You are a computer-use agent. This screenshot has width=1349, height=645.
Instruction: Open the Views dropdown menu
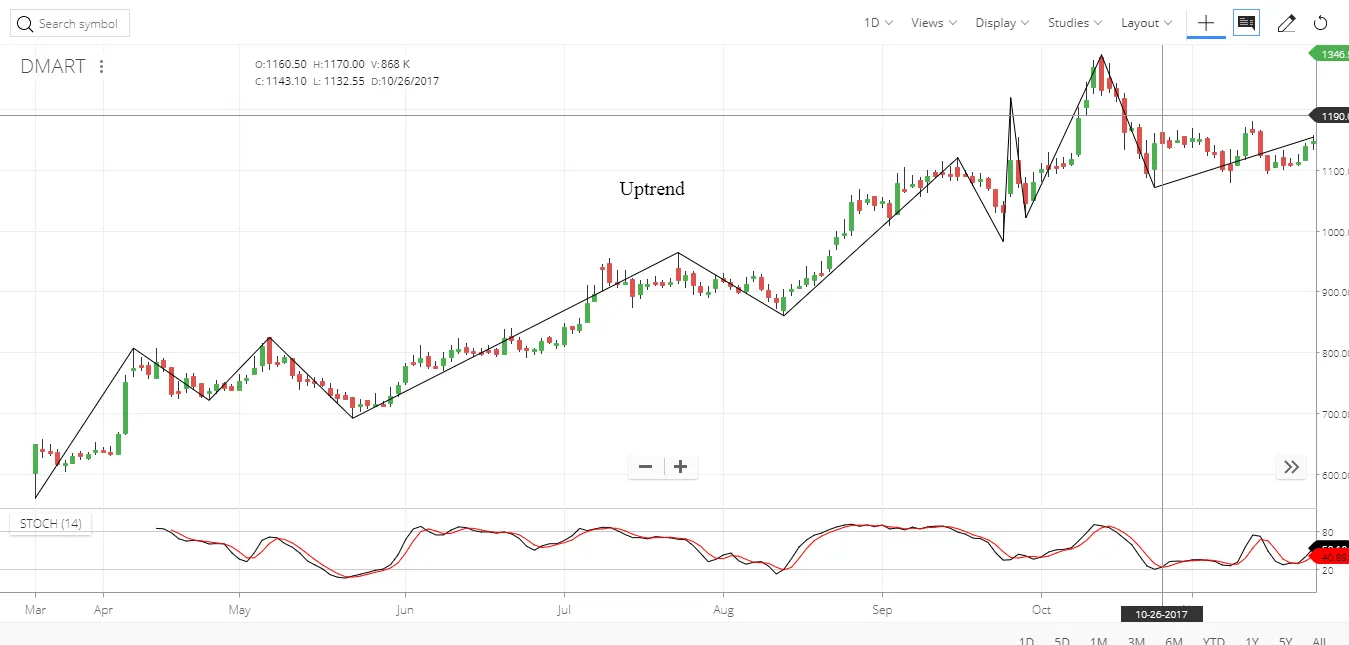933,23
